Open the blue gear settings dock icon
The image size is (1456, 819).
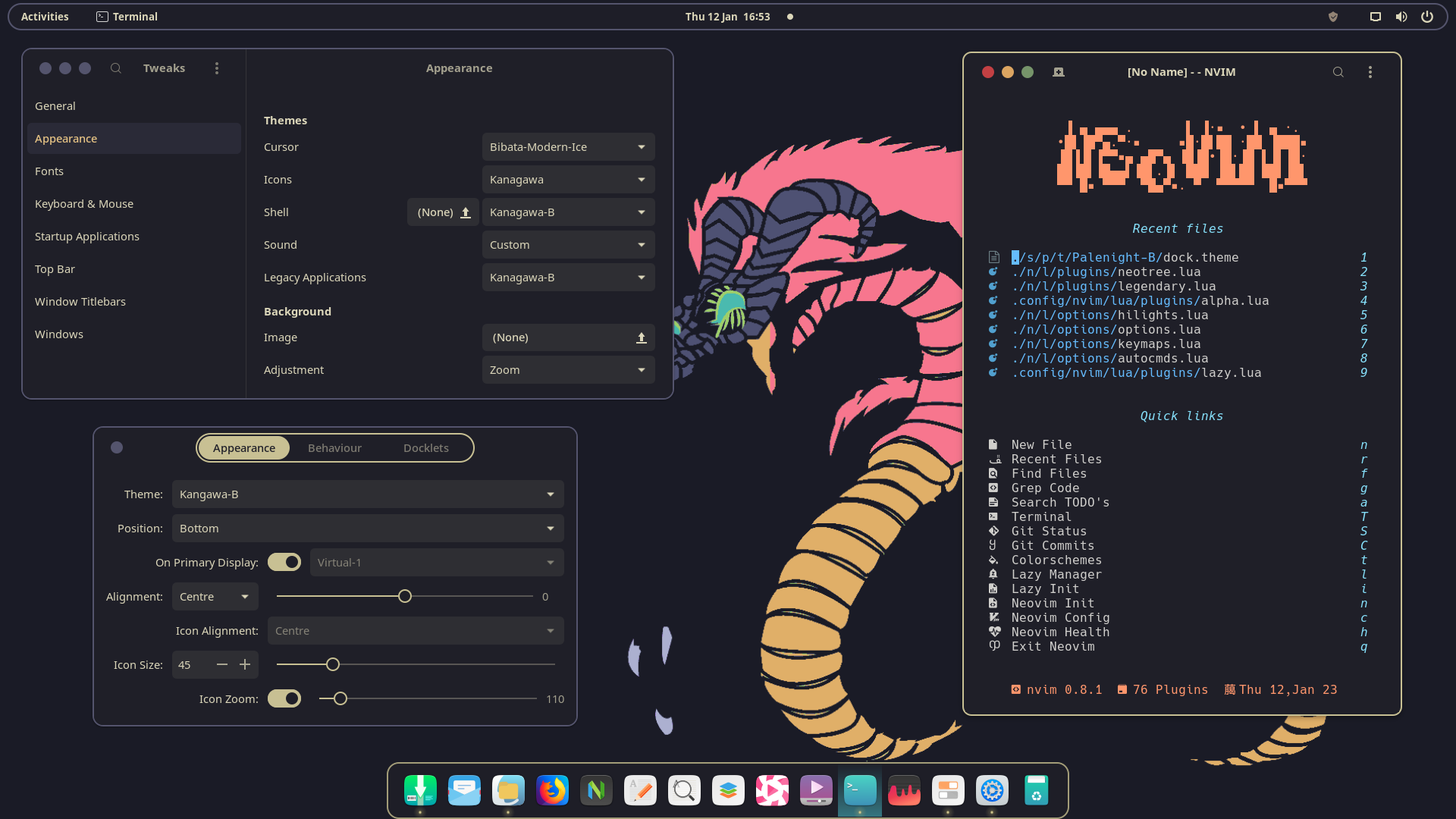coord(992,790)
